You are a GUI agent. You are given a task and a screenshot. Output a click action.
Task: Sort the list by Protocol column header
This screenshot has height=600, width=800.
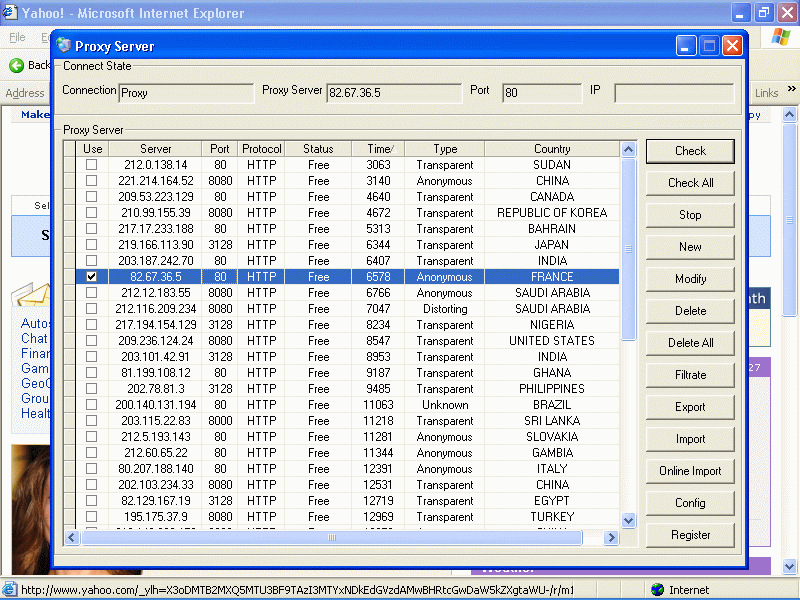pyautogui.click(x=261, y=148)
